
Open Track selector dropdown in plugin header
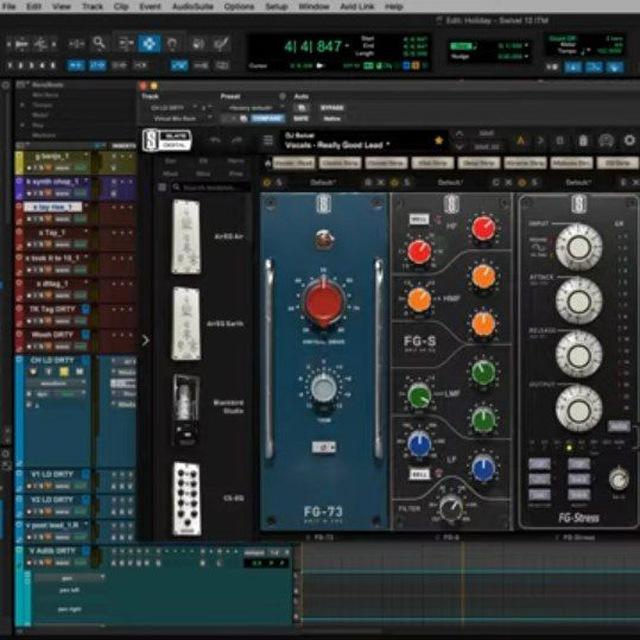tap(173, 108)
